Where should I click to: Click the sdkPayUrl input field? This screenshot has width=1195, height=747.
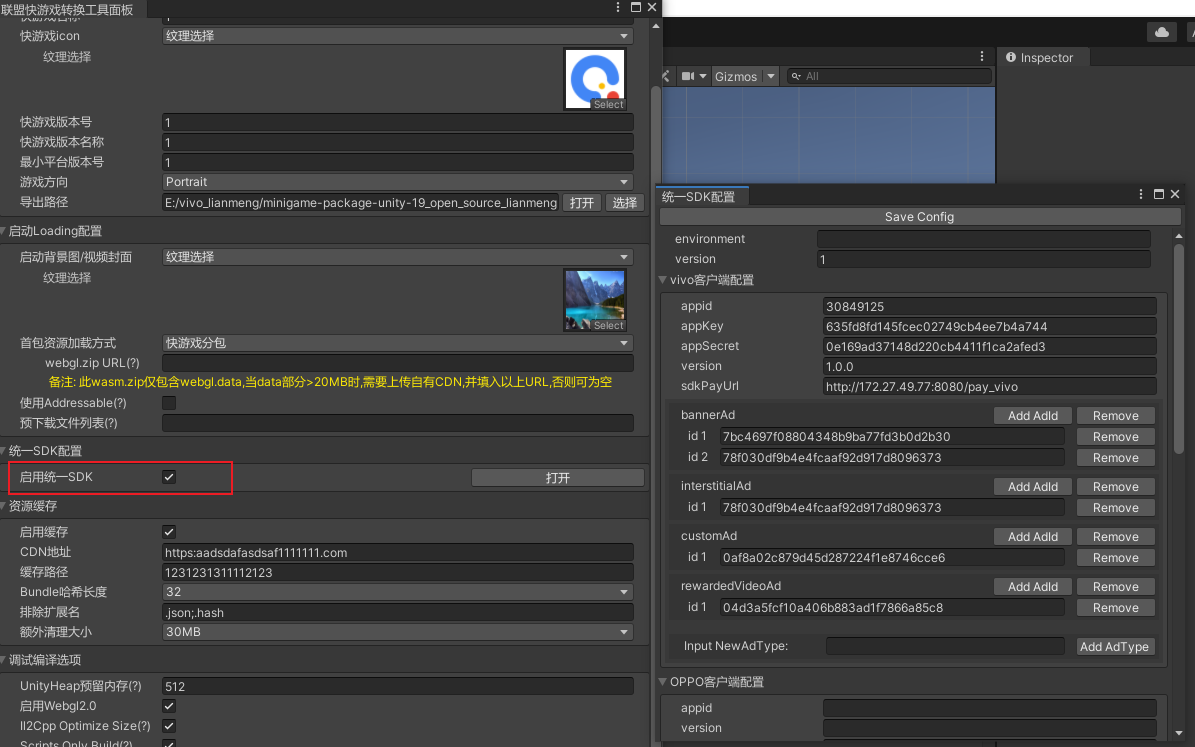[989, 386]
